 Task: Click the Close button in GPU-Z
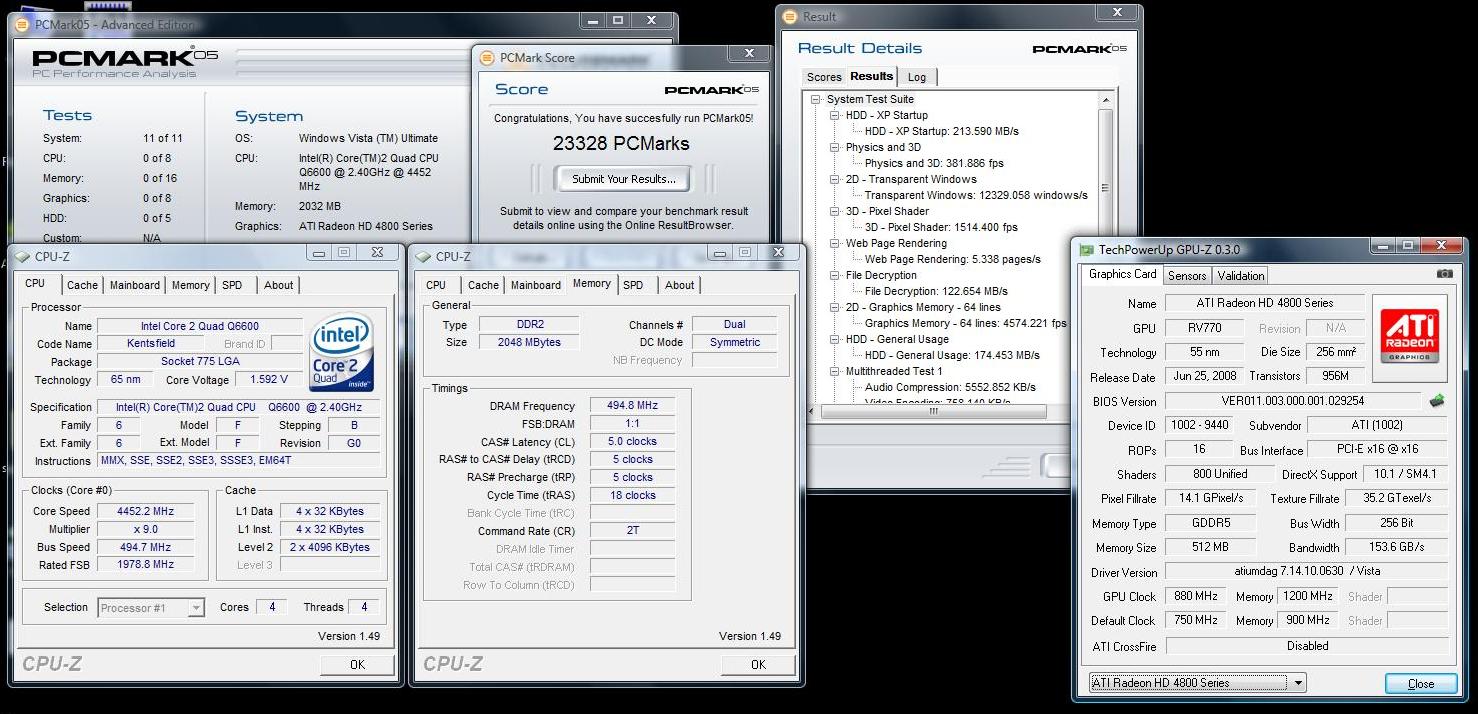[x=1420, y=684]
